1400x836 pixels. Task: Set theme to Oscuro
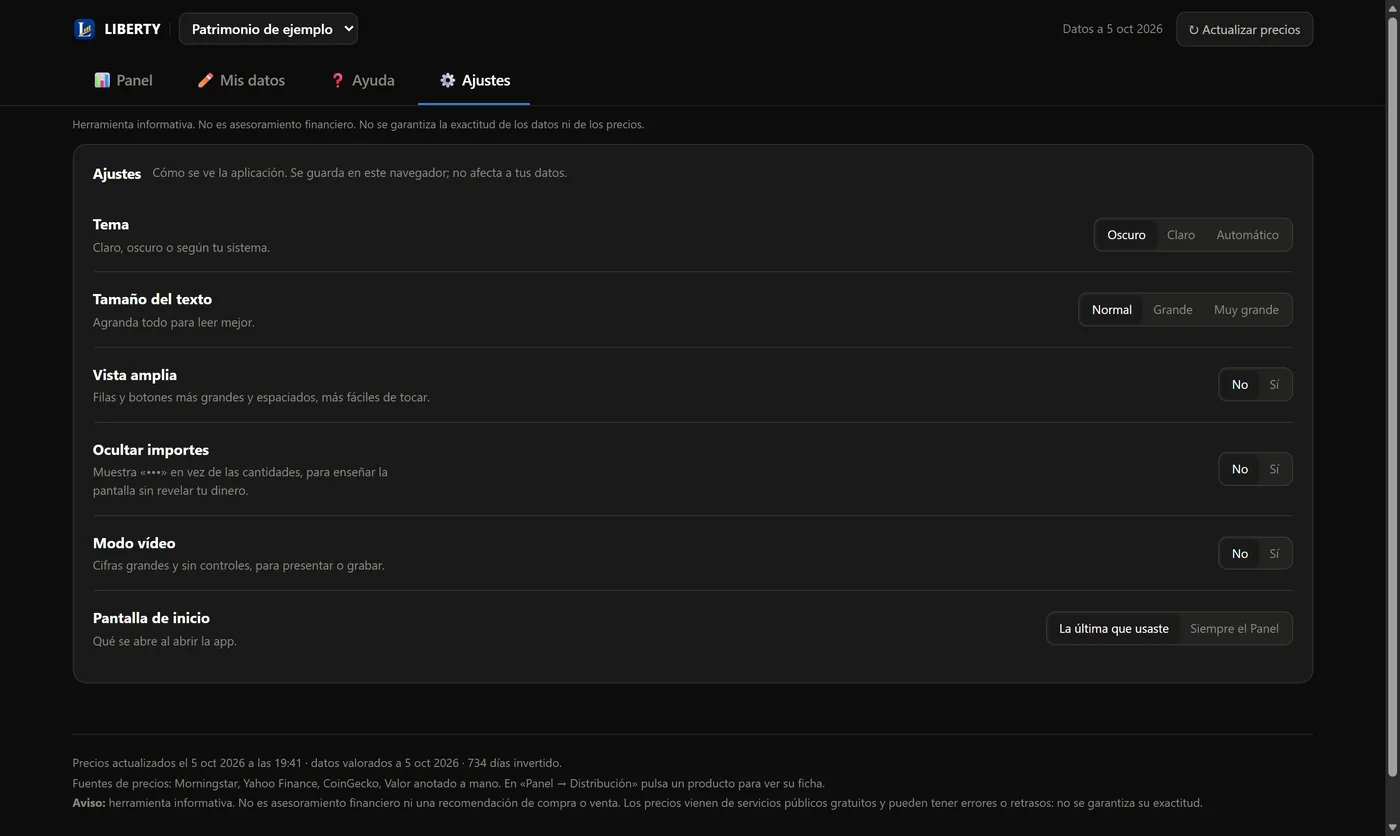(x=1126, y=235)
